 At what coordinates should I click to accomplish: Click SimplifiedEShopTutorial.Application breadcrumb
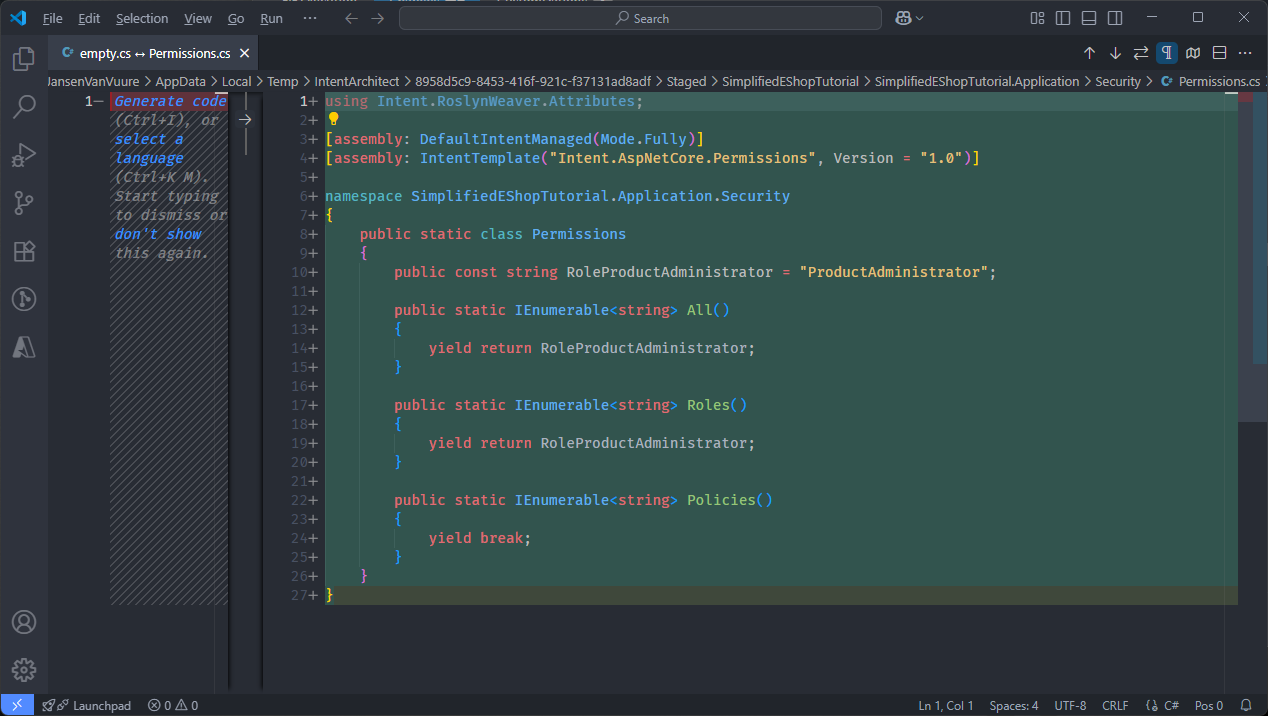click(x=977, y=82)
